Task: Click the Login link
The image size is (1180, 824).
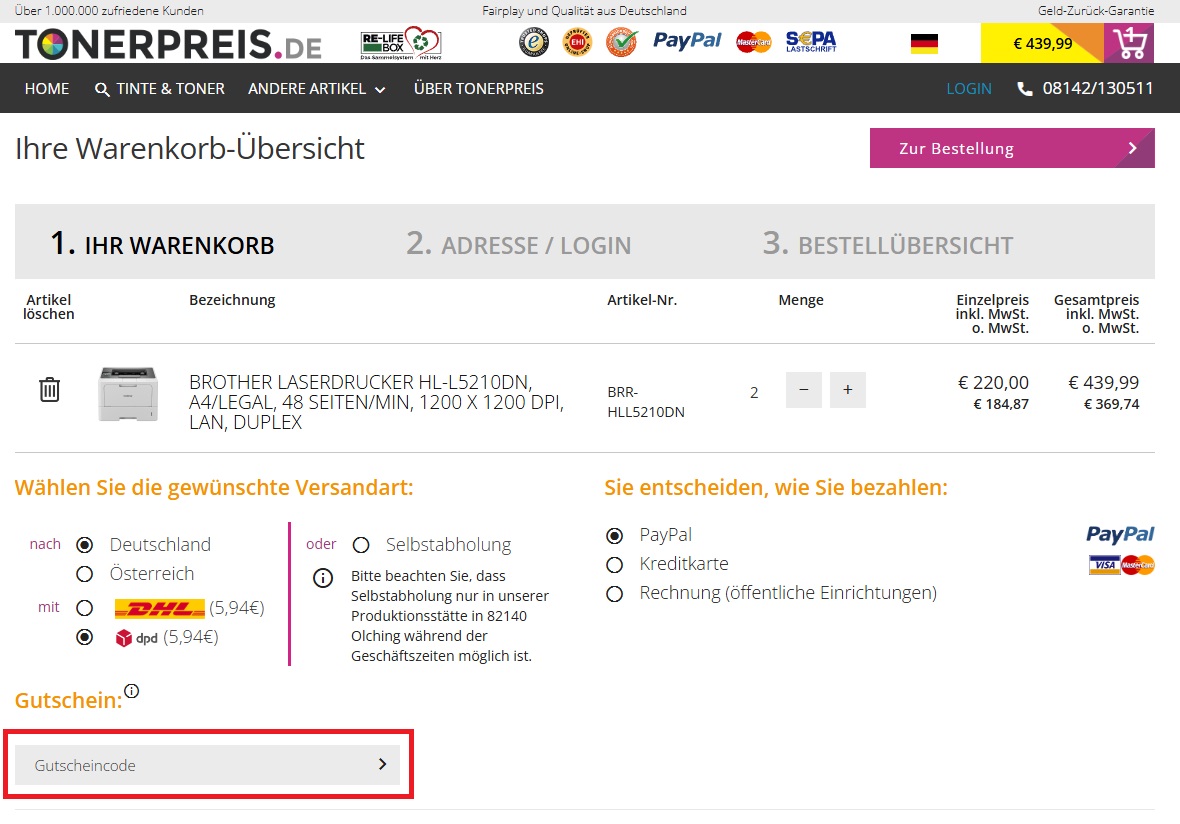Action: tap(969, 89)
